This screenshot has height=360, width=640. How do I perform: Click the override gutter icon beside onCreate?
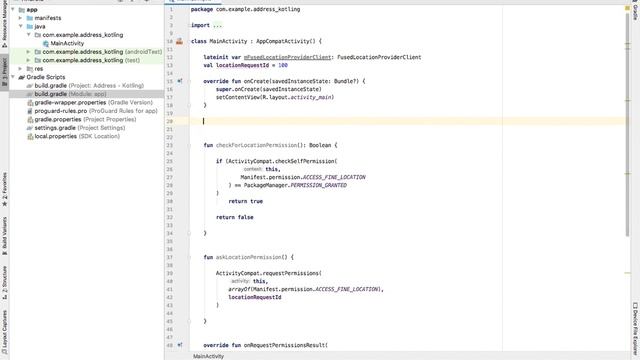(180, 81)
